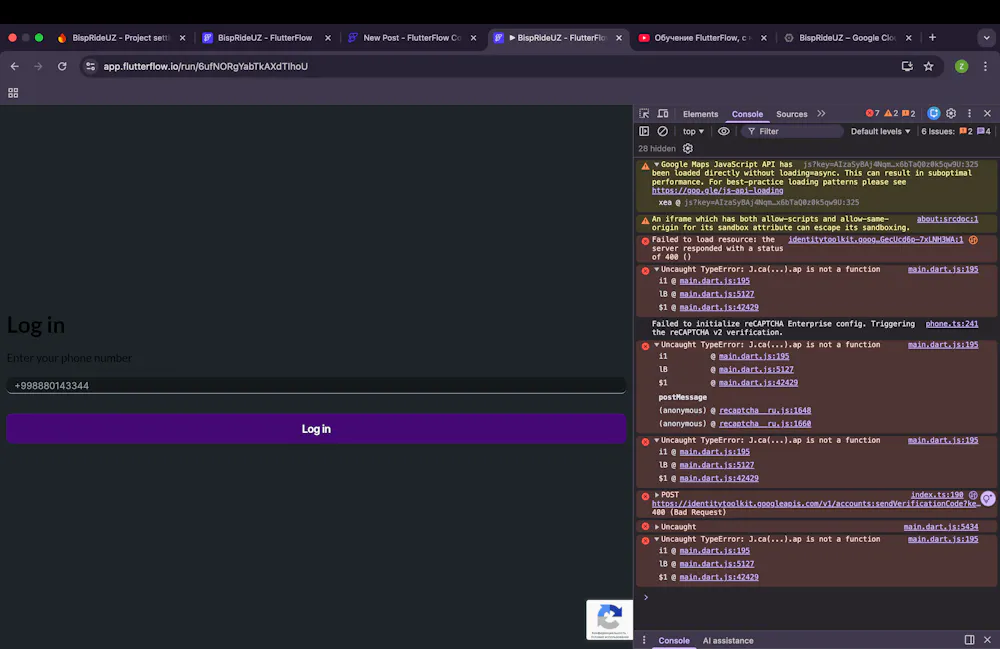Expand the collapsed Uncaught error entry
The width and height of the screenshot is (1000, 649).
coord(656,527)
